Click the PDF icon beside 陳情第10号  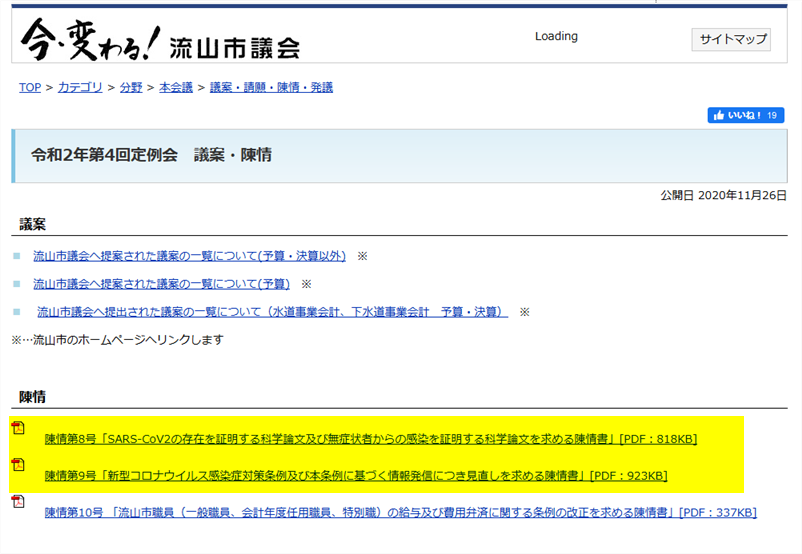(x=18, y=502)
